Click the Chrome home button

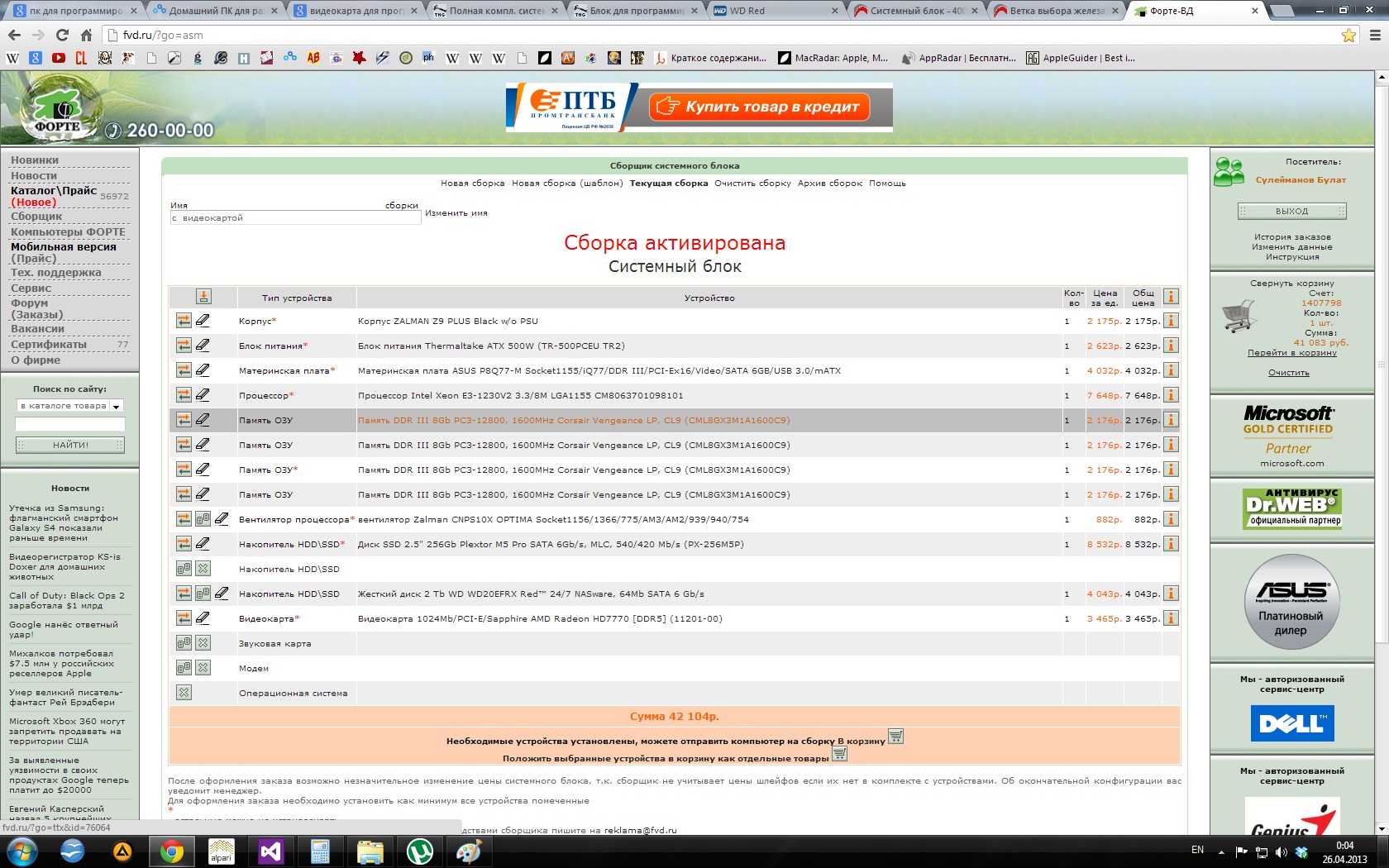click(86, 35)
